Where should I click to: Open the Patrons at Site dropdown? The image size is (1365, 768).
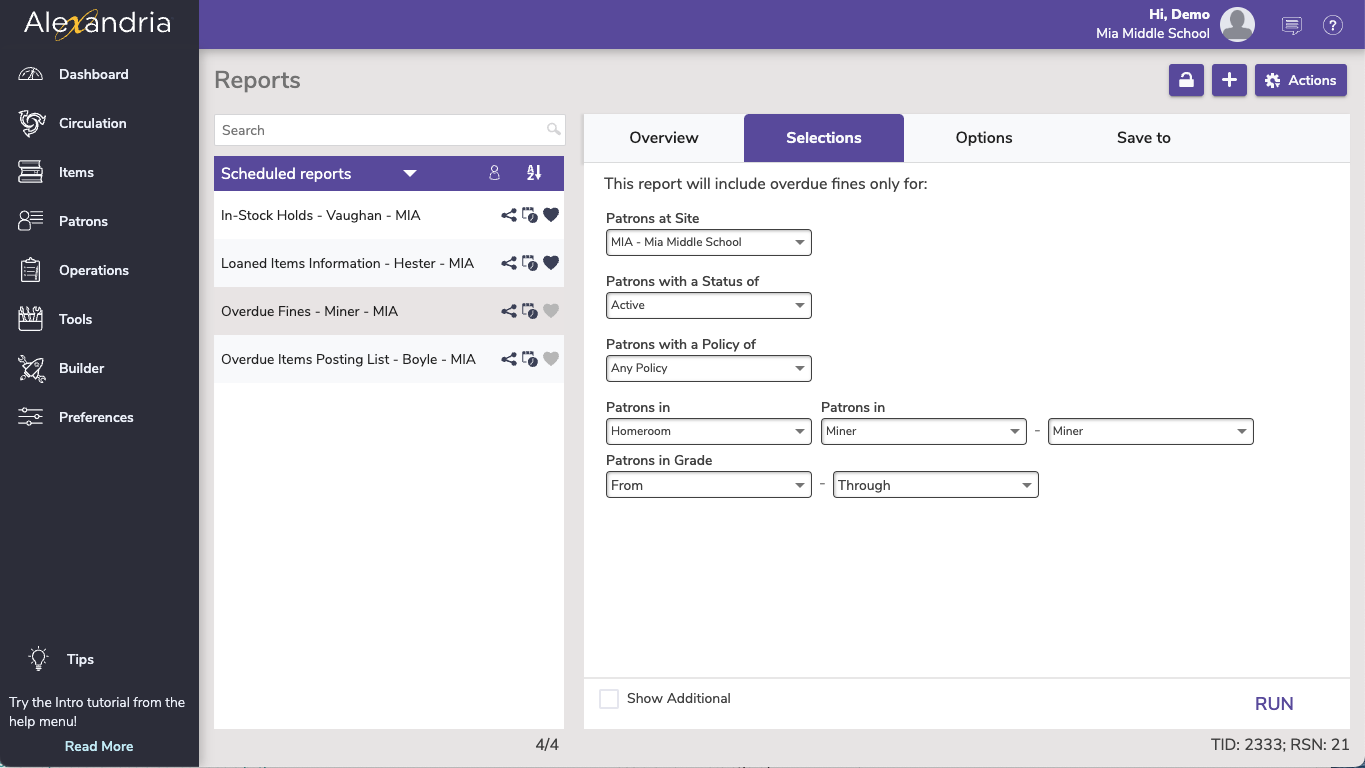click(x=708, y=242)
